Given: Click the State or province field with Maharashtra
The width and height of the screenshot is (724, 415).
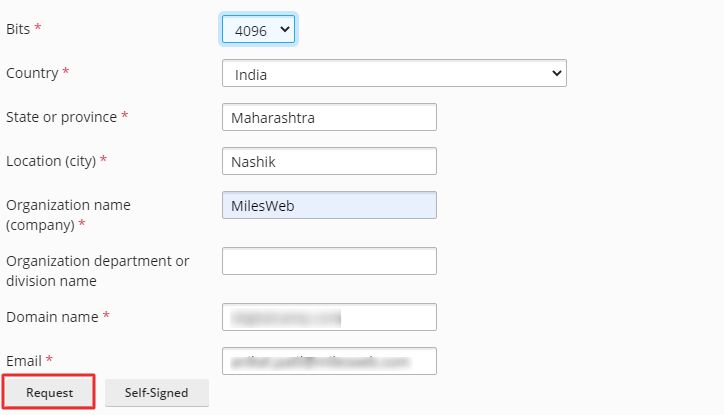Looking at the screenshot, I should click(329, 117).
